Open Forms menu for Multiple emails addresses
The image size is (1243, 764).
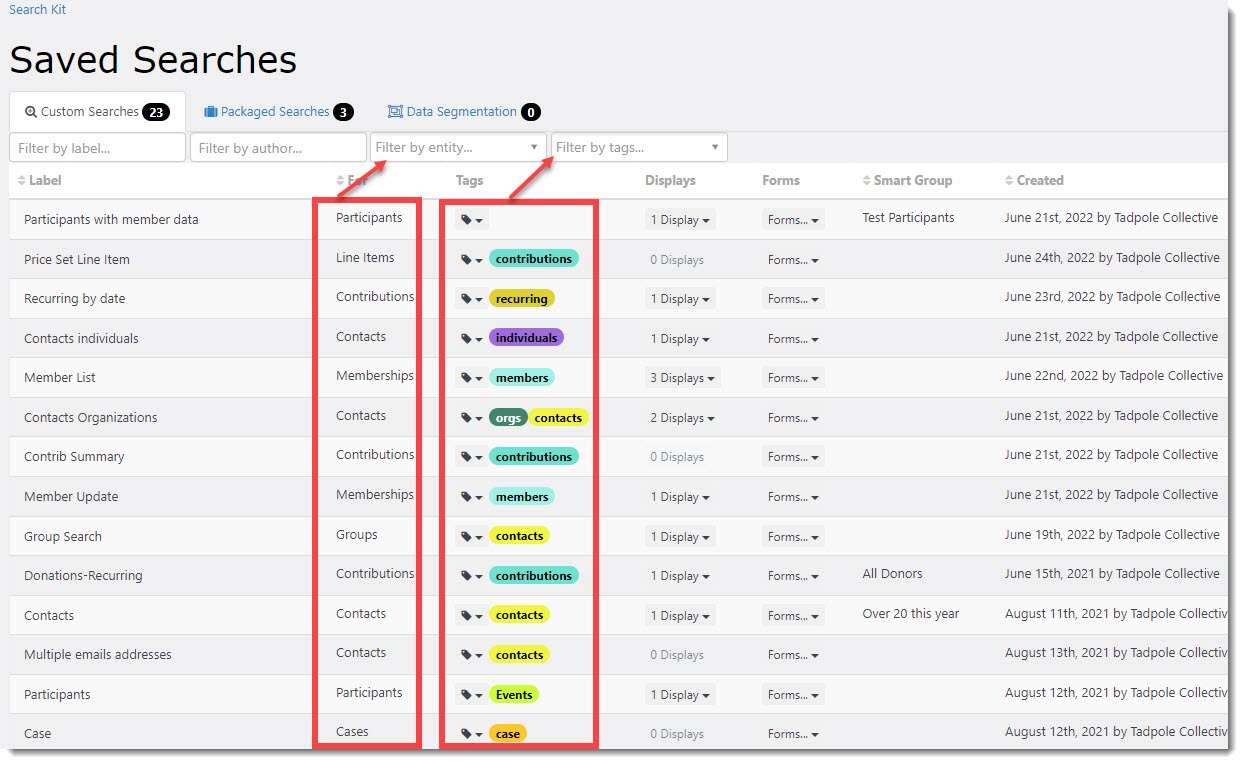pos(793,655)
